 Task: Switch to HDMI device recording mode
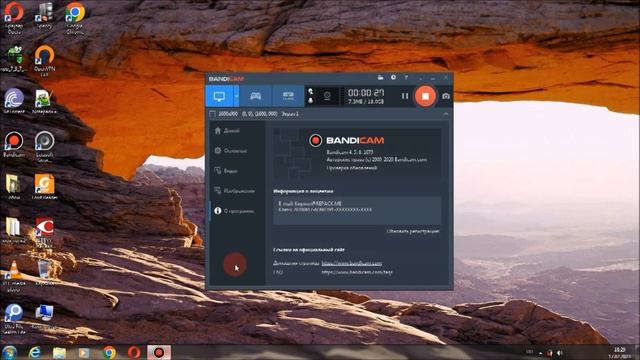tap(288, 96)
